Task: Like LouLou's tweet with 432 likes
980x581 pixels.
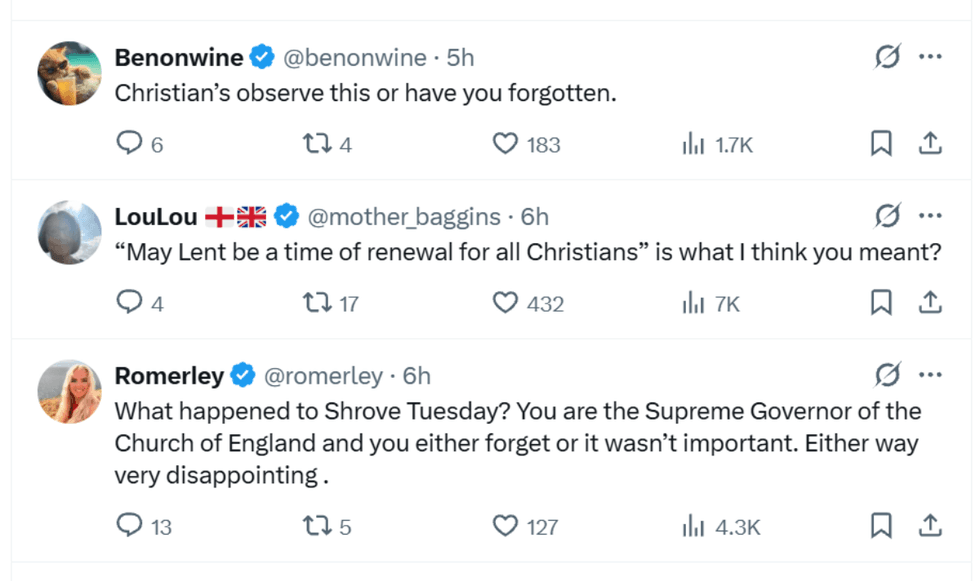Action: point(507,303)
